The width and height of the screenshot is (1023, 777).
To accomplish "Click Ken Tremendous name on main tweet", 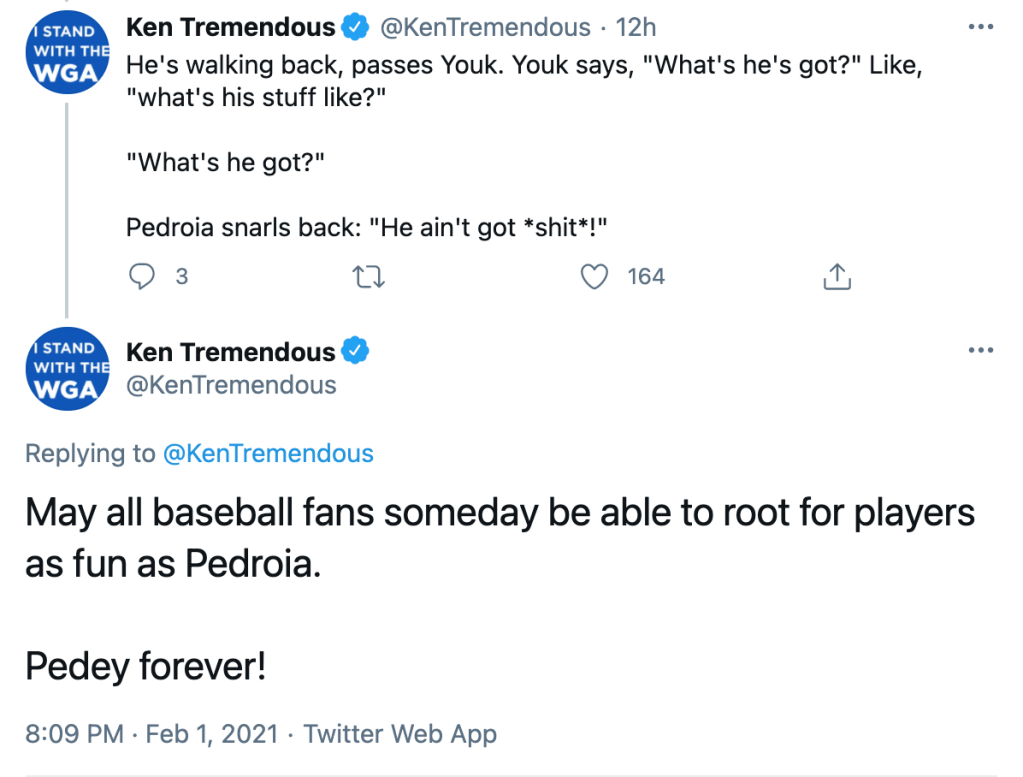I will point(231,352).
